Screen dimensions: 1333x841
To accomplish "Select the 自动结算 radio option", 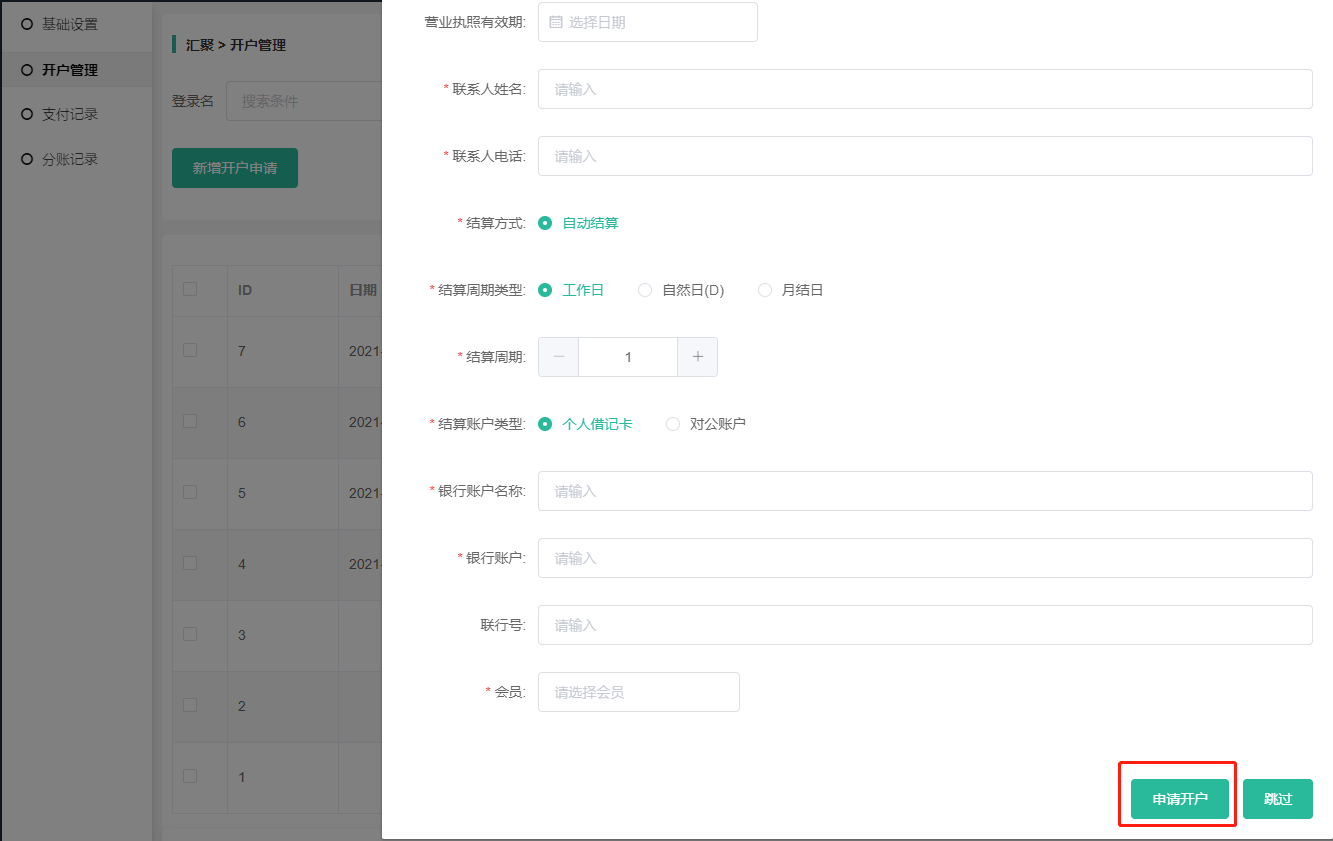I will 578,223.
